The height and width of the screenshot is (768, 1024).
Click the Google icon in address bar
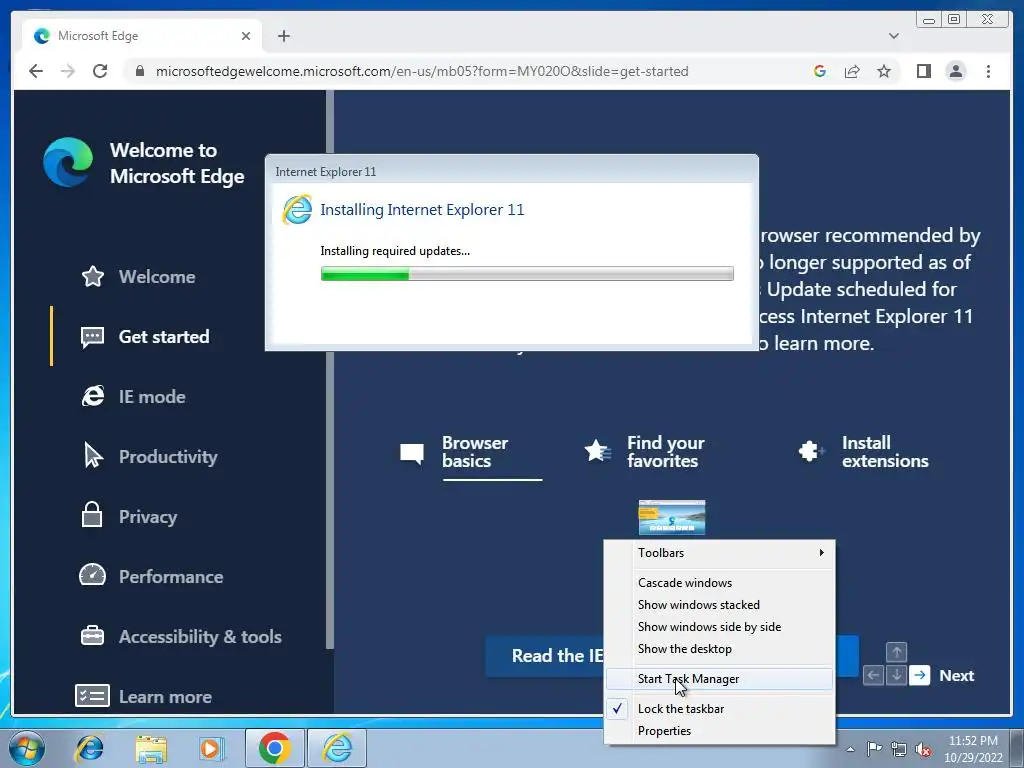(x=820, y=71)
